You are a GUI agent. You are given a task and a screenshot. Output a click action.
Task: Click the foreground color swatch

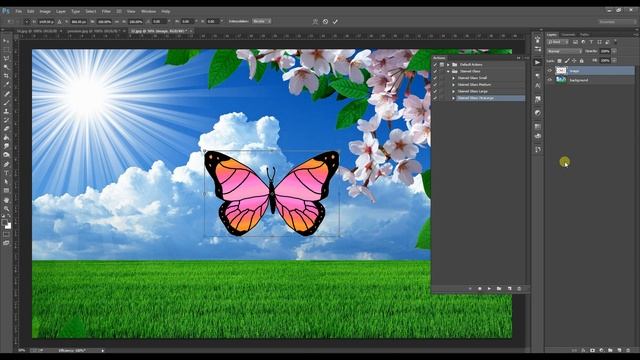point(5,222)
